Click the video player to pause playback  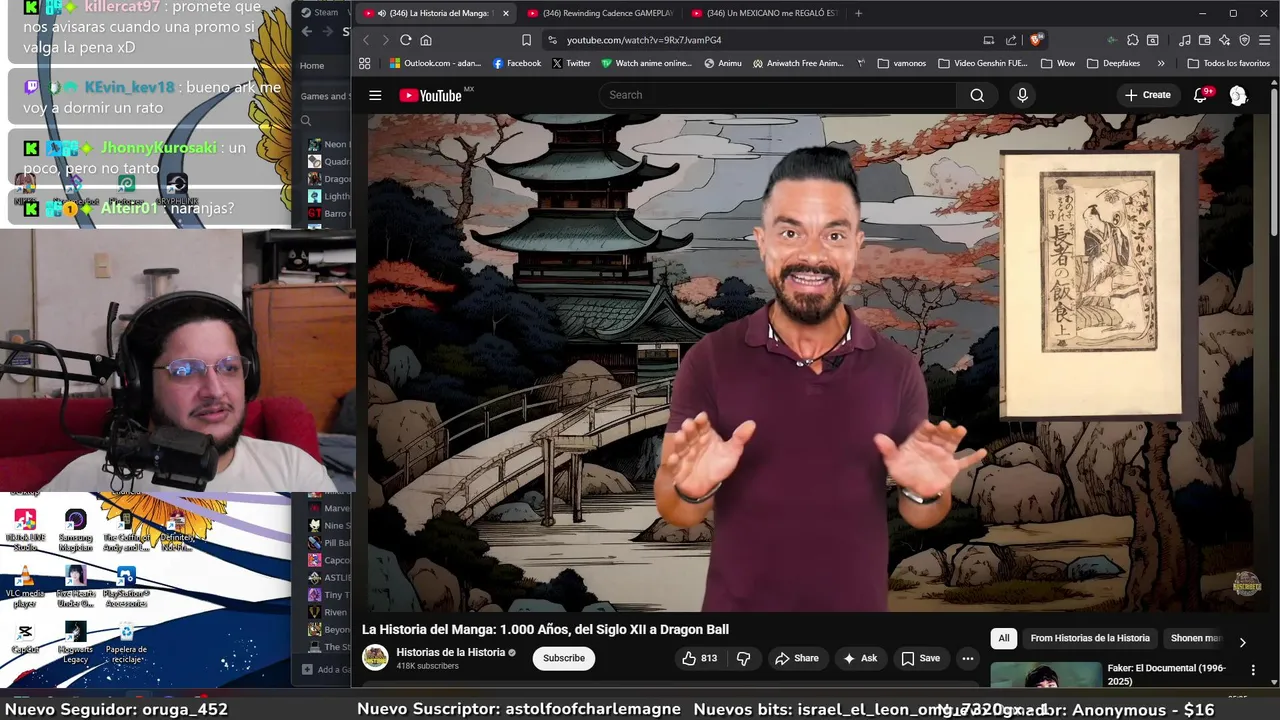click(810, 362)
